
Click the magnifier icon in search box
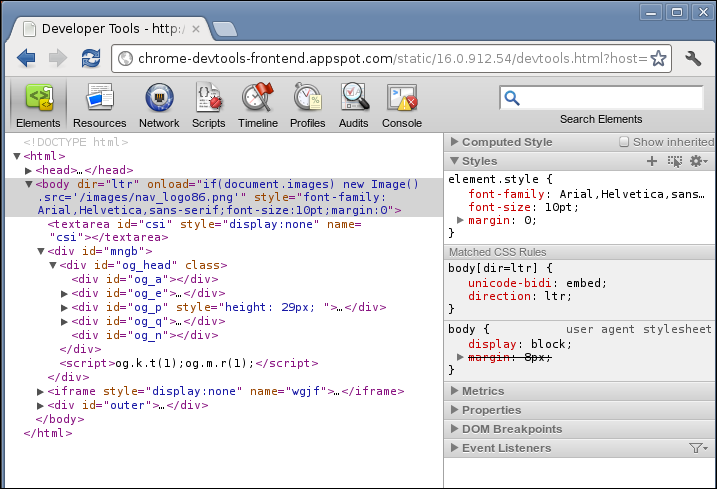coord(512,98)
